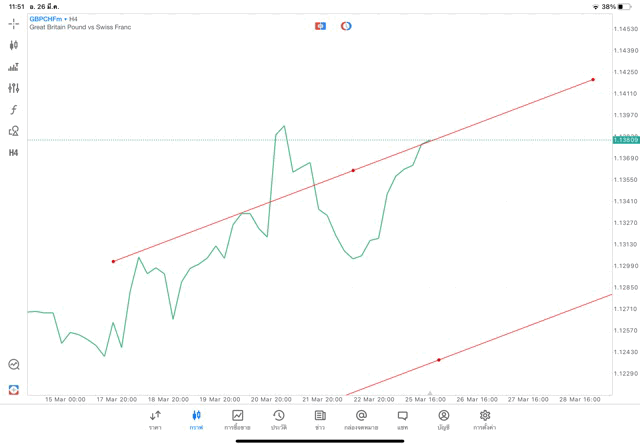The width and height of the screenshot is (640, 447).
Task: Open the drawing objects shapes tool
Action: 14,131
